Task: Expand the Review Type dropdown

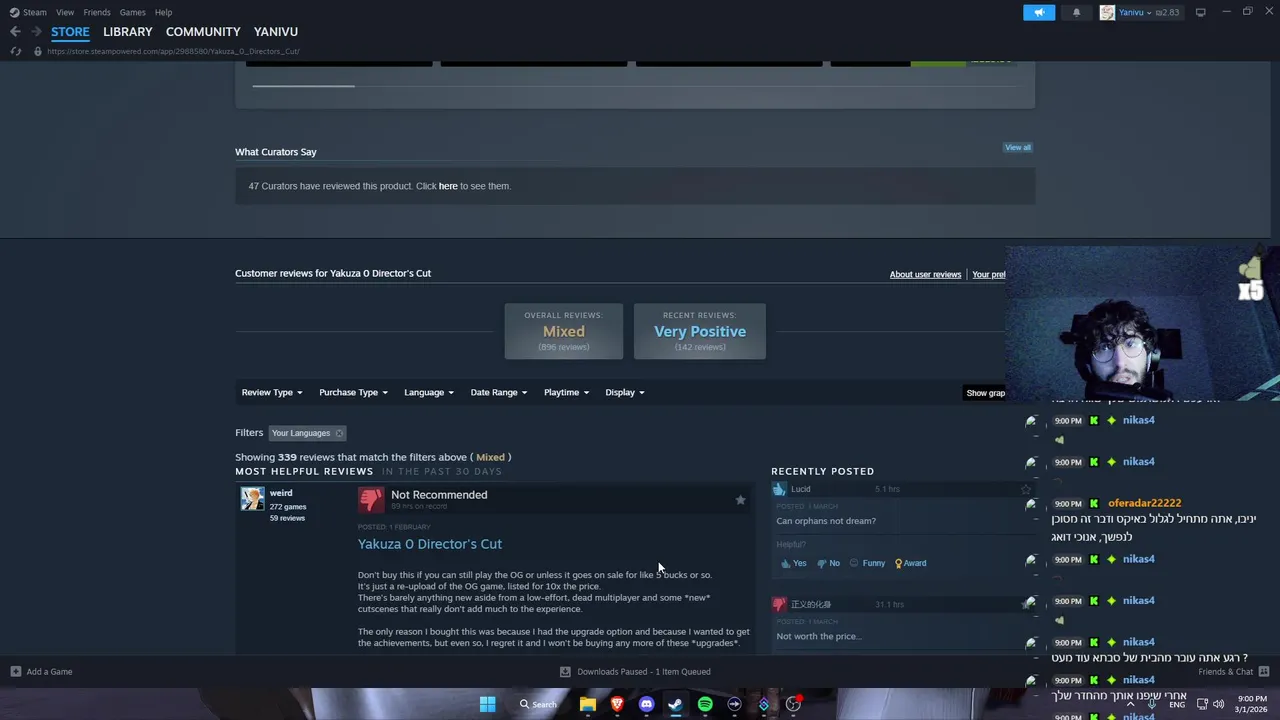Action: coord(272,392)
